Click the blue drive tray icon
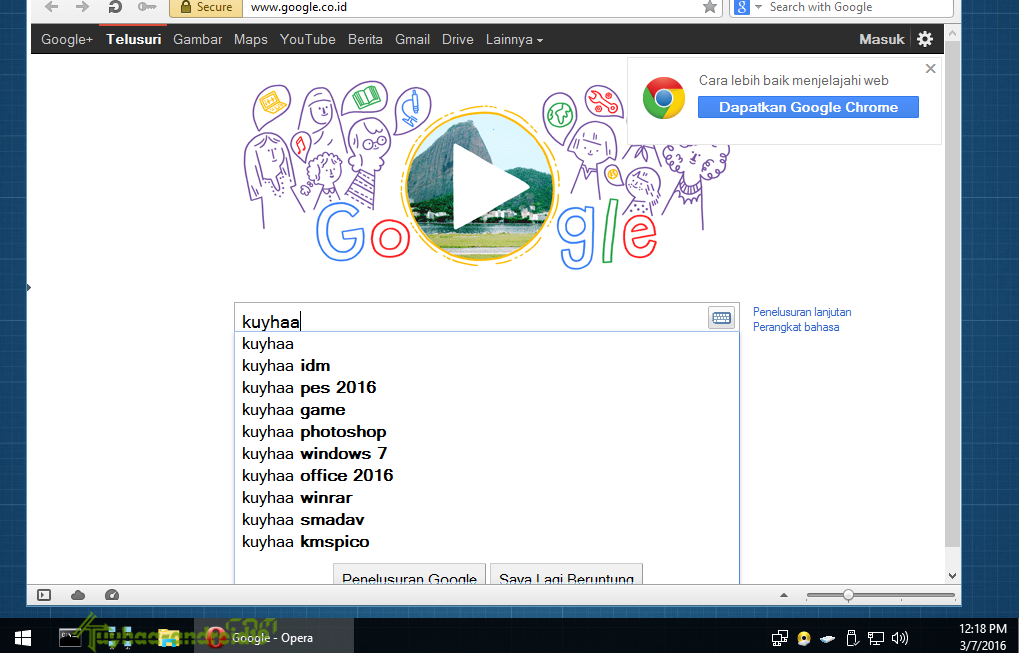The height and width of the screenshot is (653, 1019). [x=827, y=639]
